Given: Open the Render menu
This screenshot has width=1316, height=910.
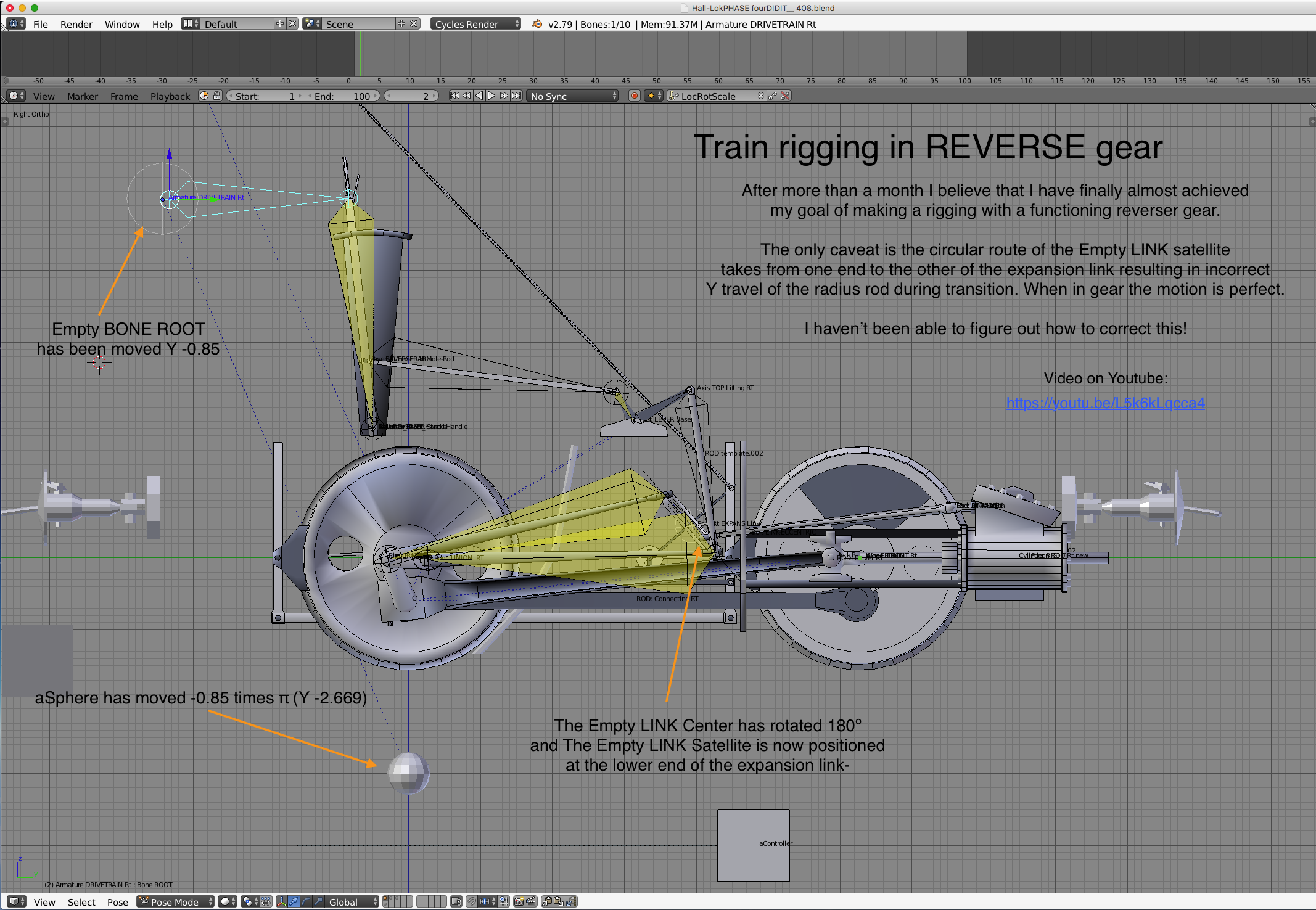Looking at the screenshot, I should [76, 24].
